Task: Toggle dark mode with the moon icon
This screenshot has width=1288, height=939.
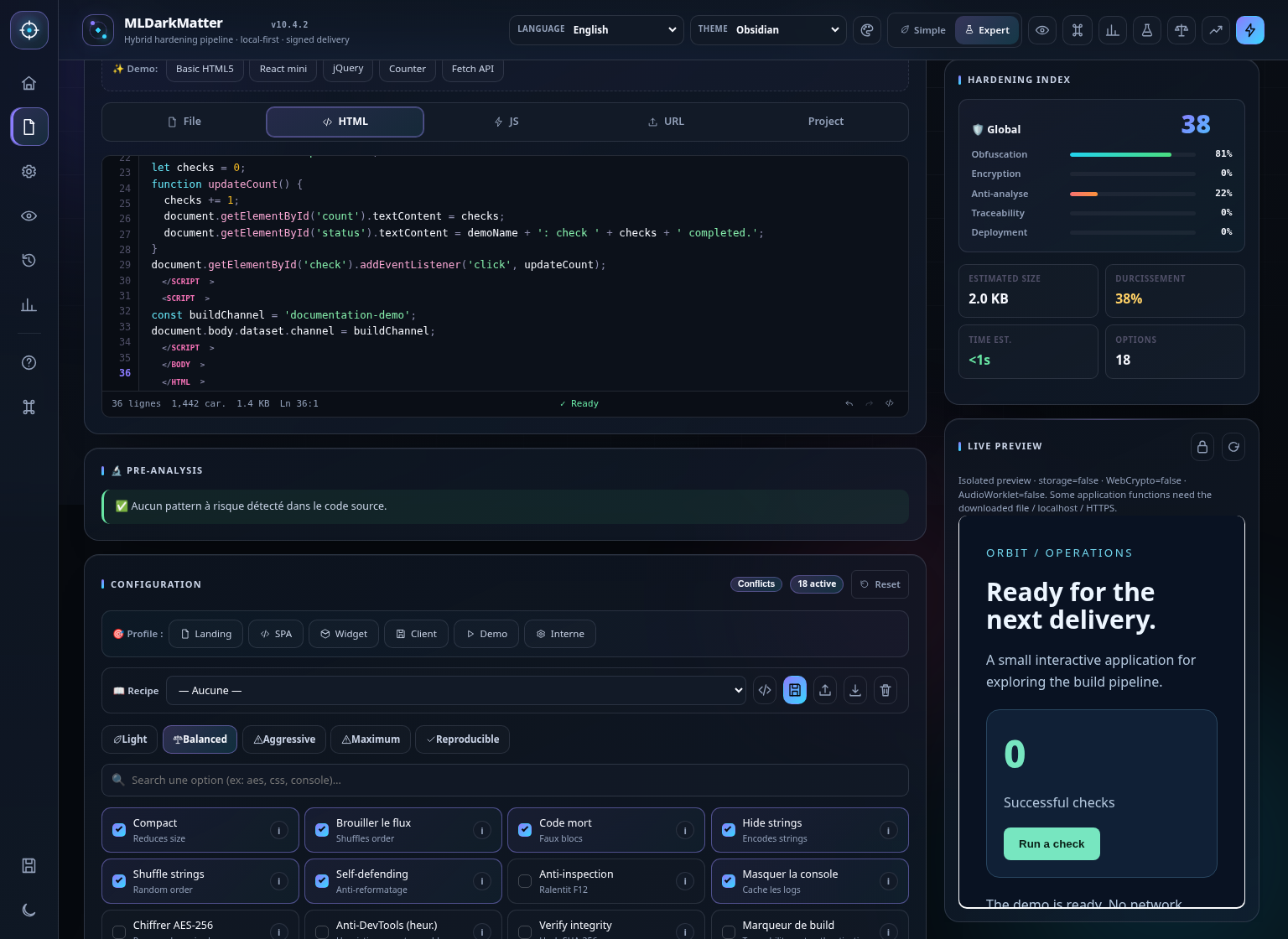Action: (x=29, y=910)
